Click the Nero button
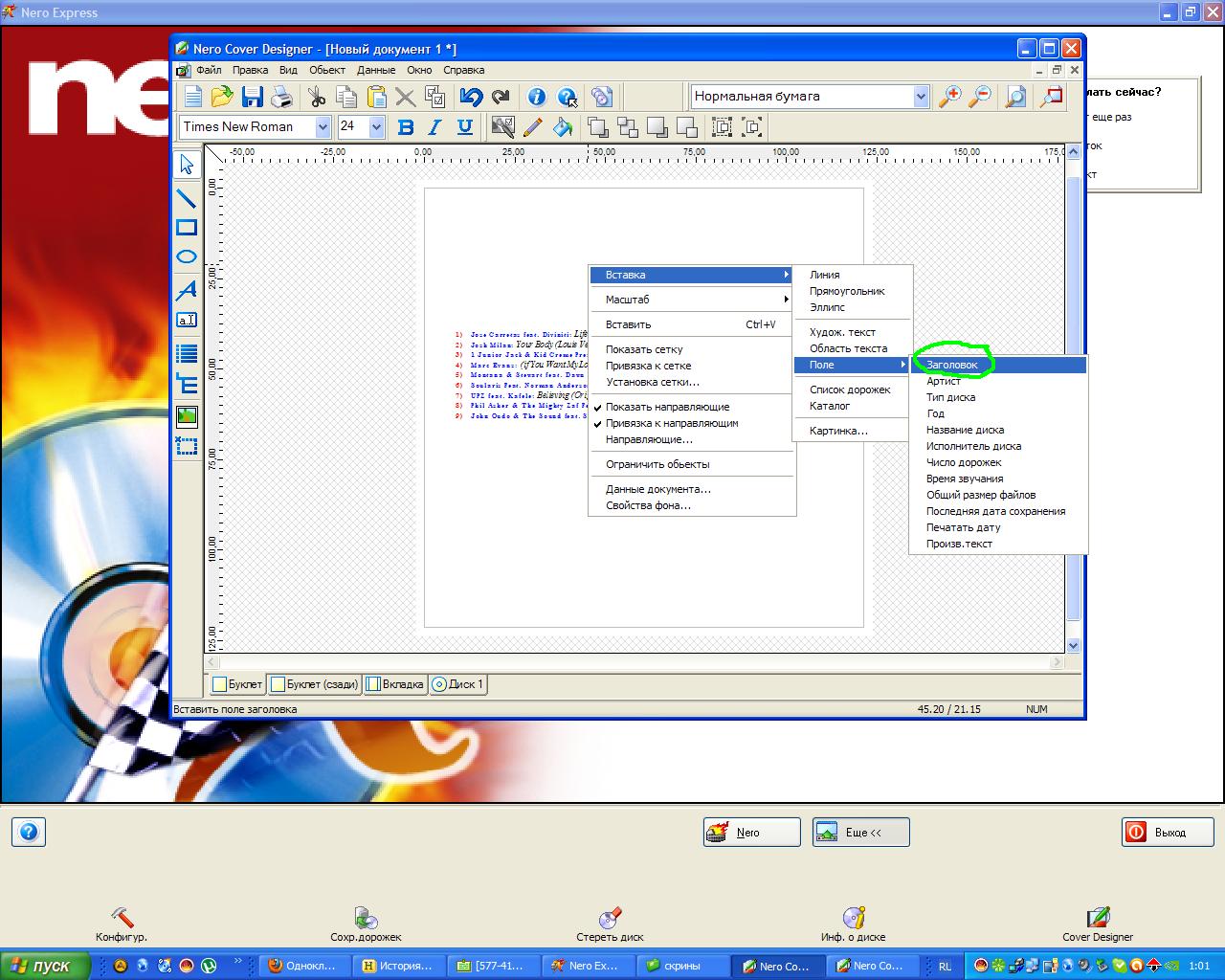1225x980 pixels. [752, 833]
